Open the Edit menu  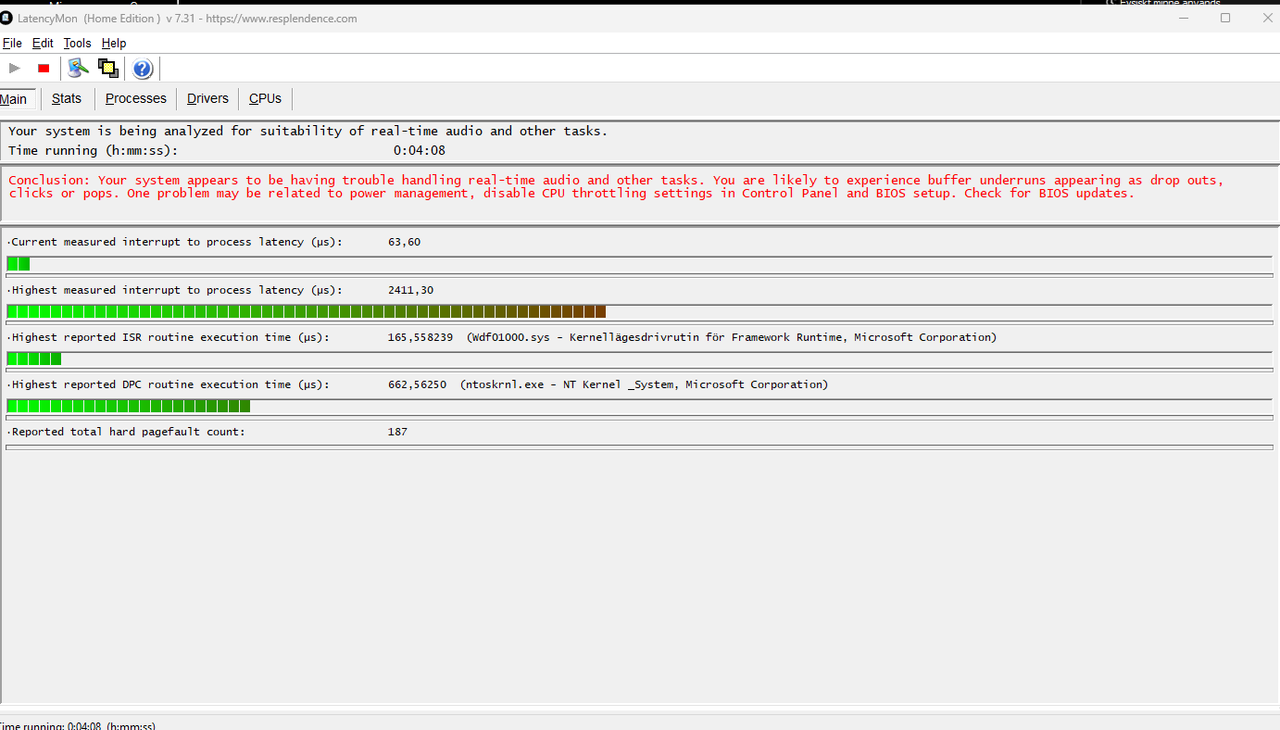point(43,43)
